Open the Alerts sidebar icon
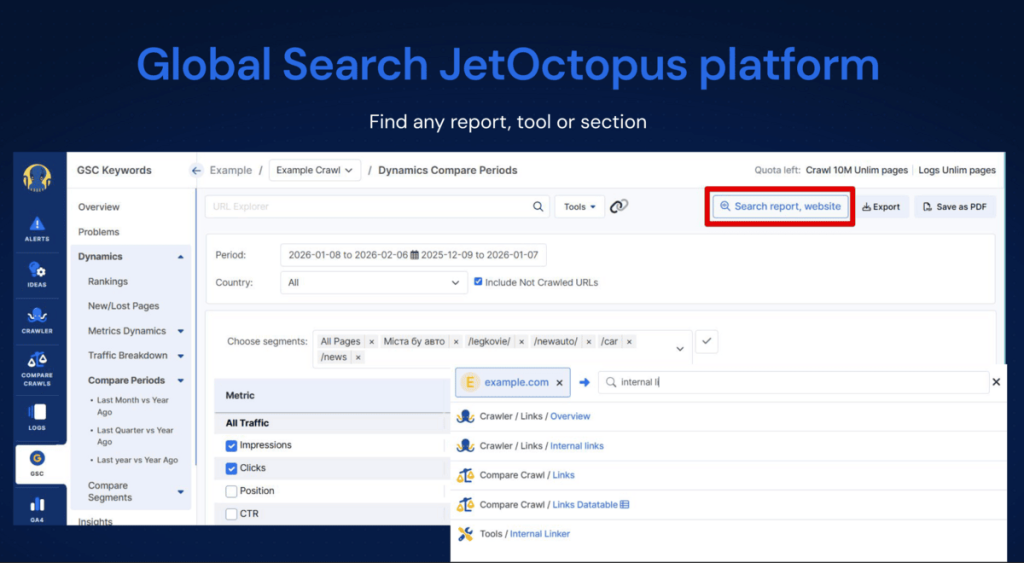 (37, 227)
